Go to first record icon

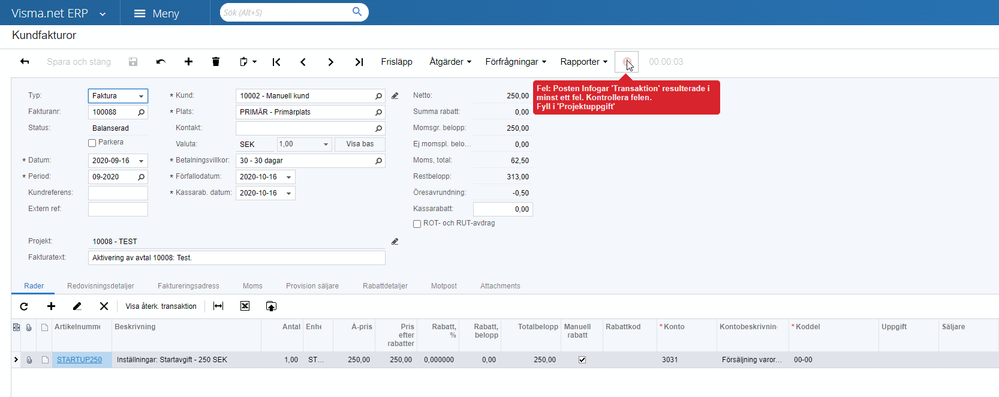click(x=277, y=62)
